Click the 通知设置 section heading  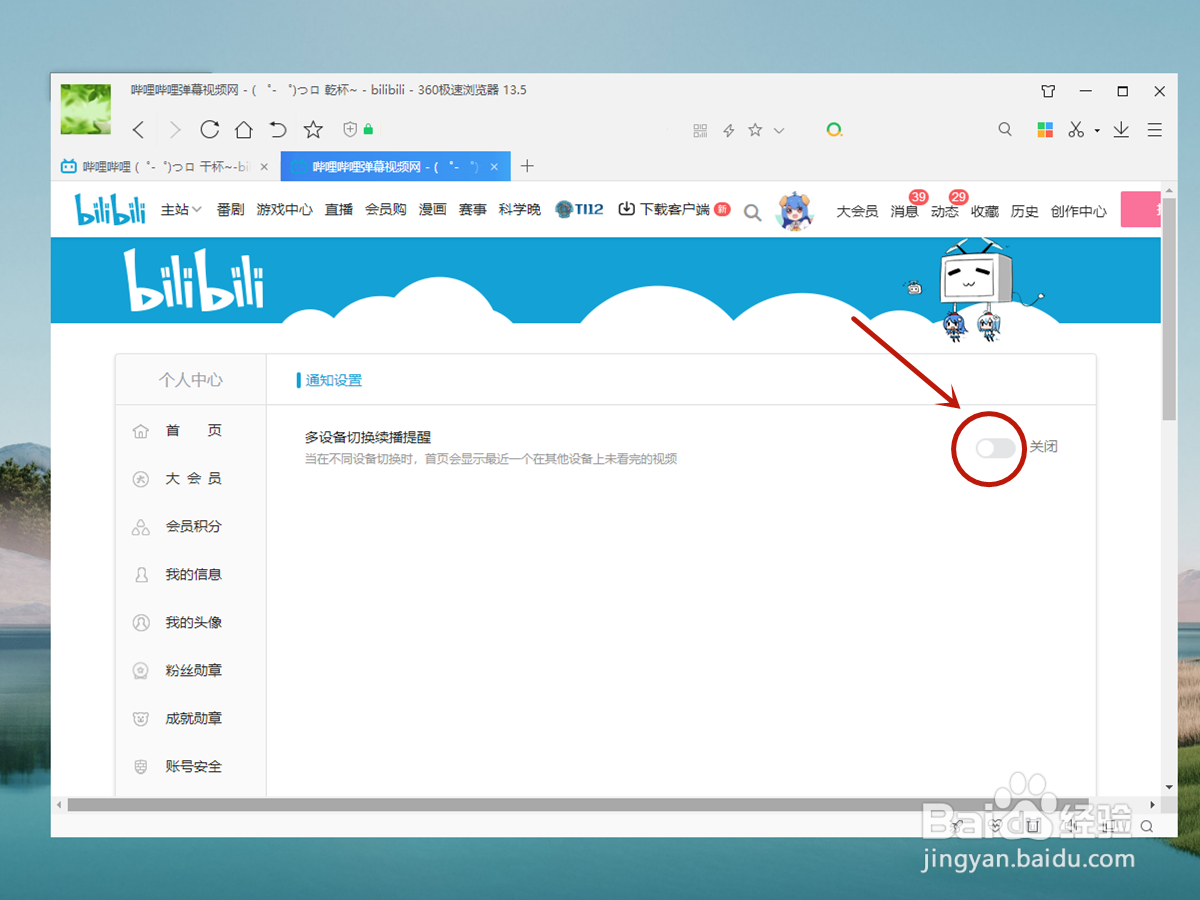click(x=334, y=380)
